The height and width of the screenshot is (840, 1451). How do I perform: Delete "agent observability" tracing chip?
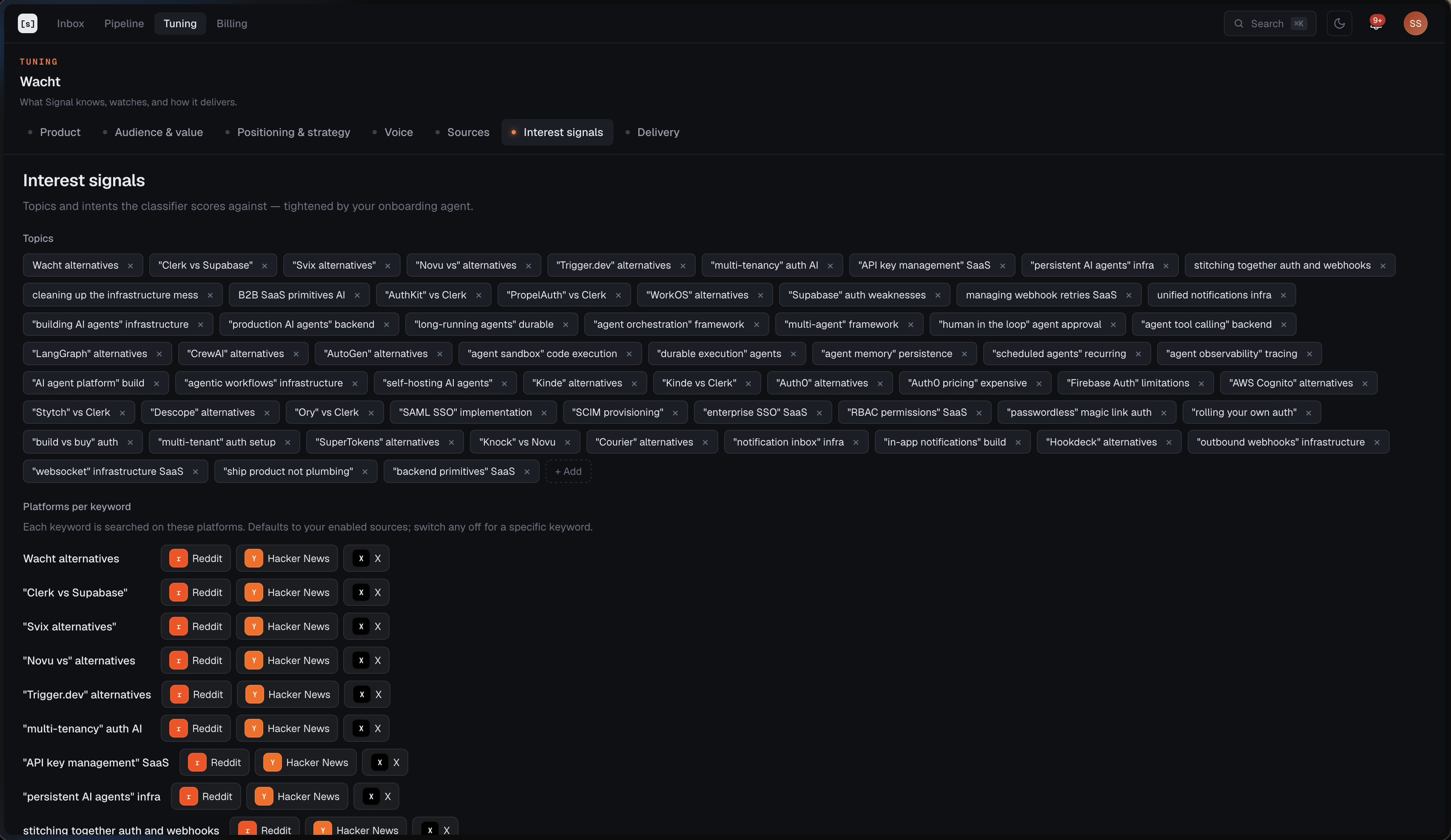click(1309, 354)
